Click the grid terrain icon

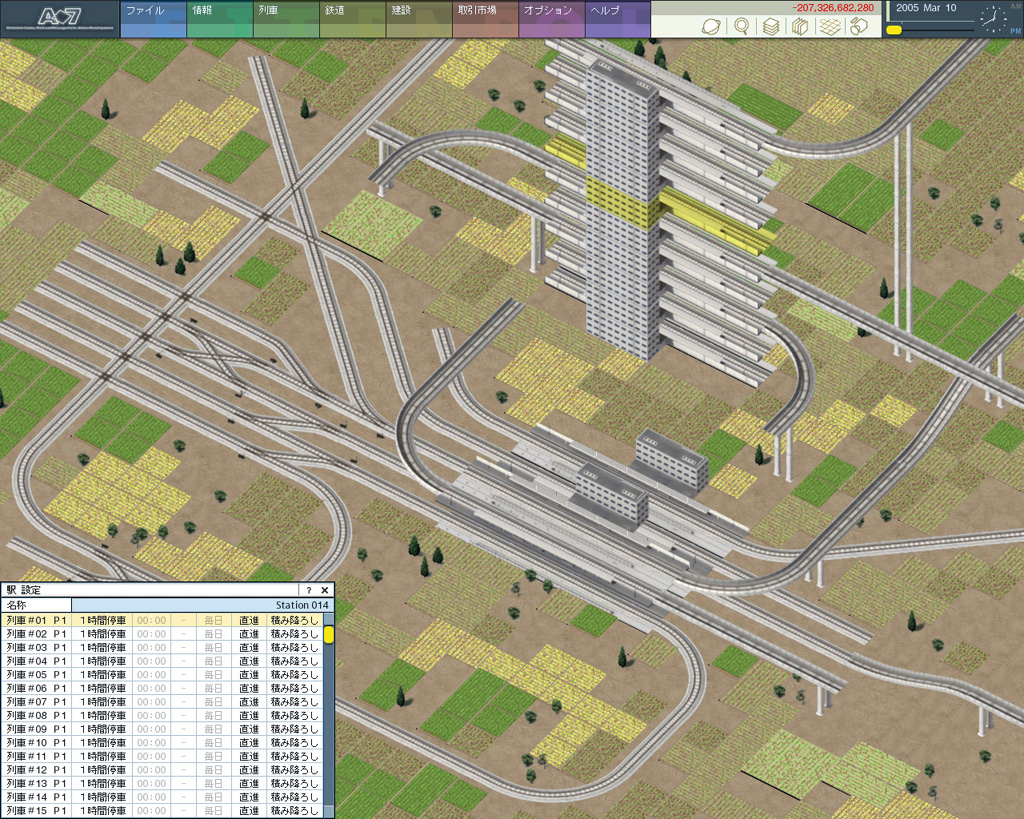pyautogui.click(x=830, y=26)
